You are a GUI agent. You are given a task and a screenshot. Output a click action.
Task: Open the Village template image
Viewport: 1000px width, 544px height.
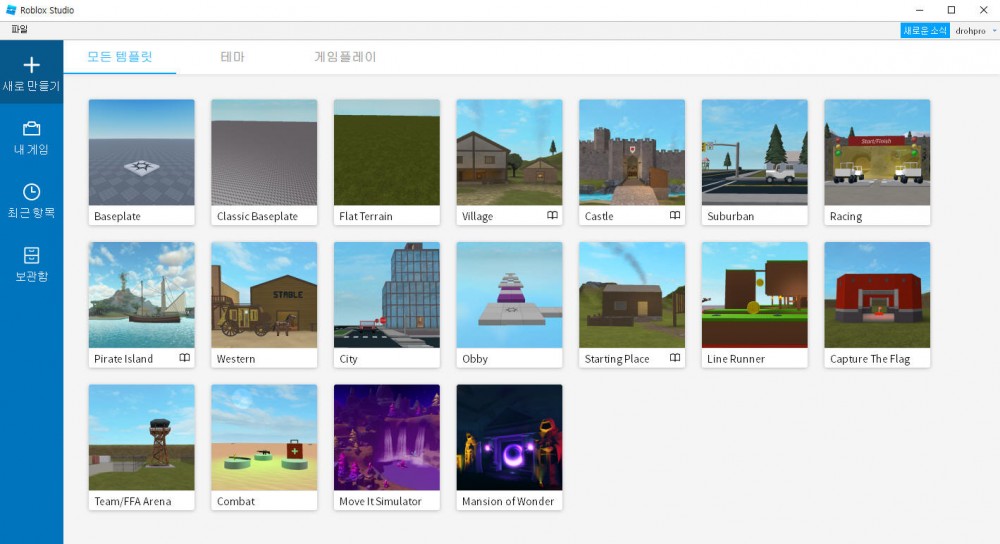coord(509,152)
